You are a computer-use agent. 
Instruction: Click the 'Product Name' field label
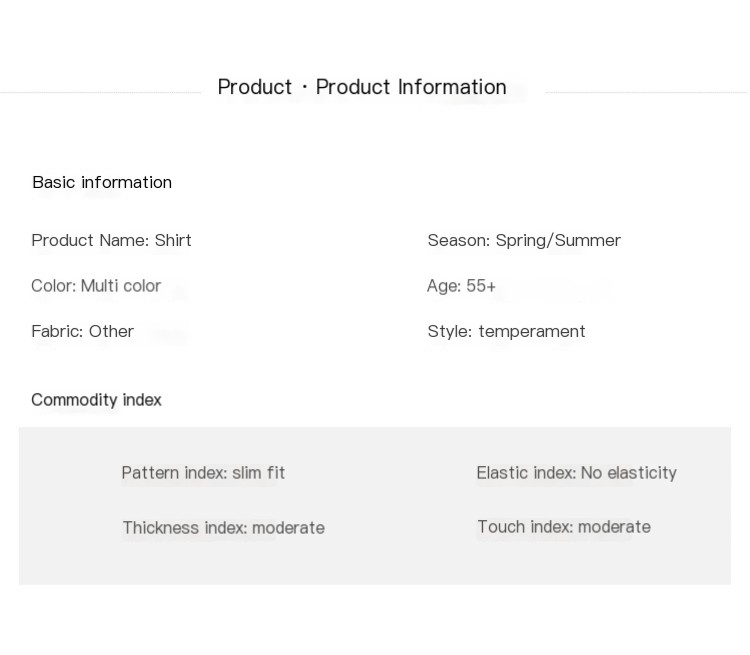coord(90,240)
